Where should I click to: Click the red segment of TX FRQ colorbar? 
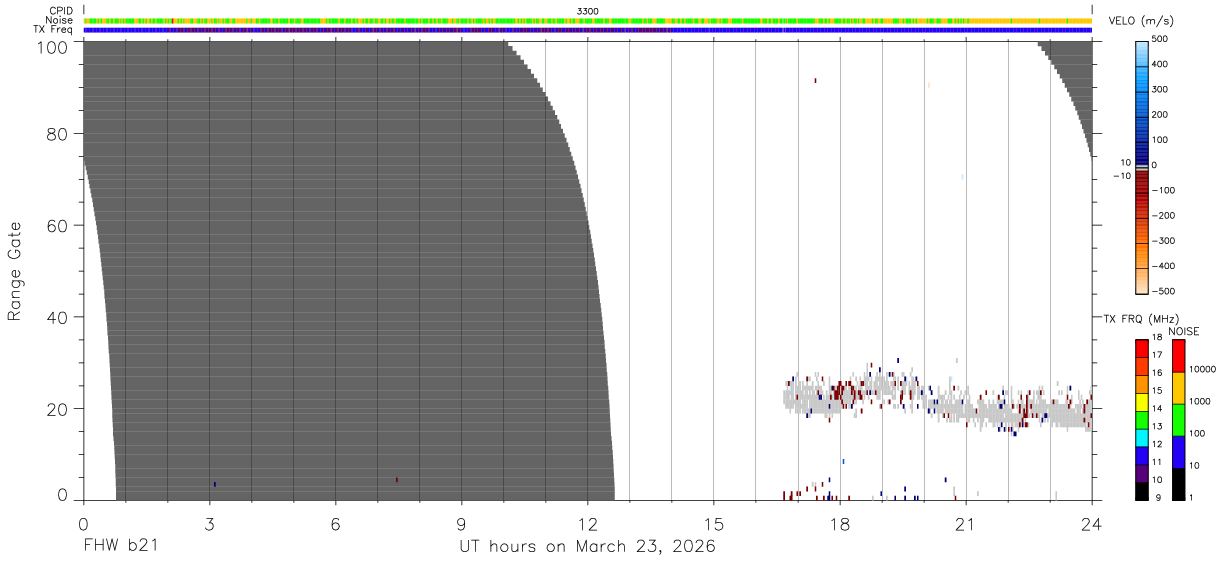1142,347
